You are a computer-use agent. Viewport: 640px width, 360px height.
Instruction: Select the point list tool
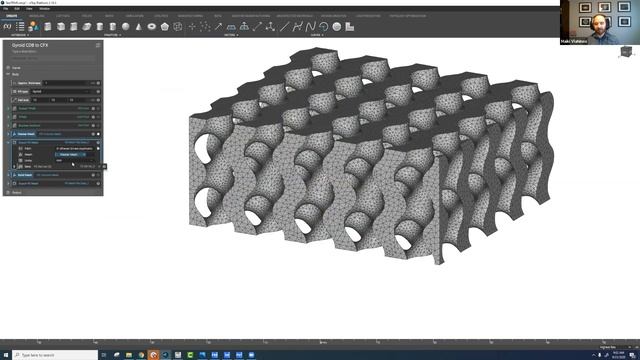point(205,27)
